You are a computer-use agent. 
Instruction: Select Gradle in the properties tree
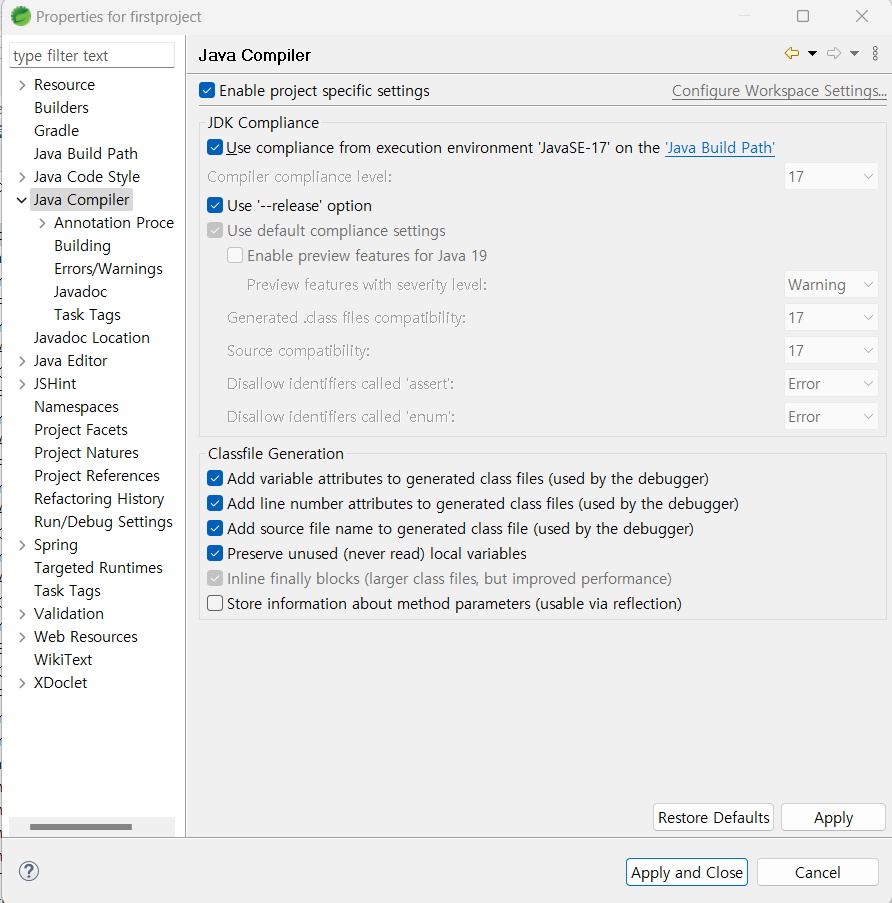tap(56, 131)
